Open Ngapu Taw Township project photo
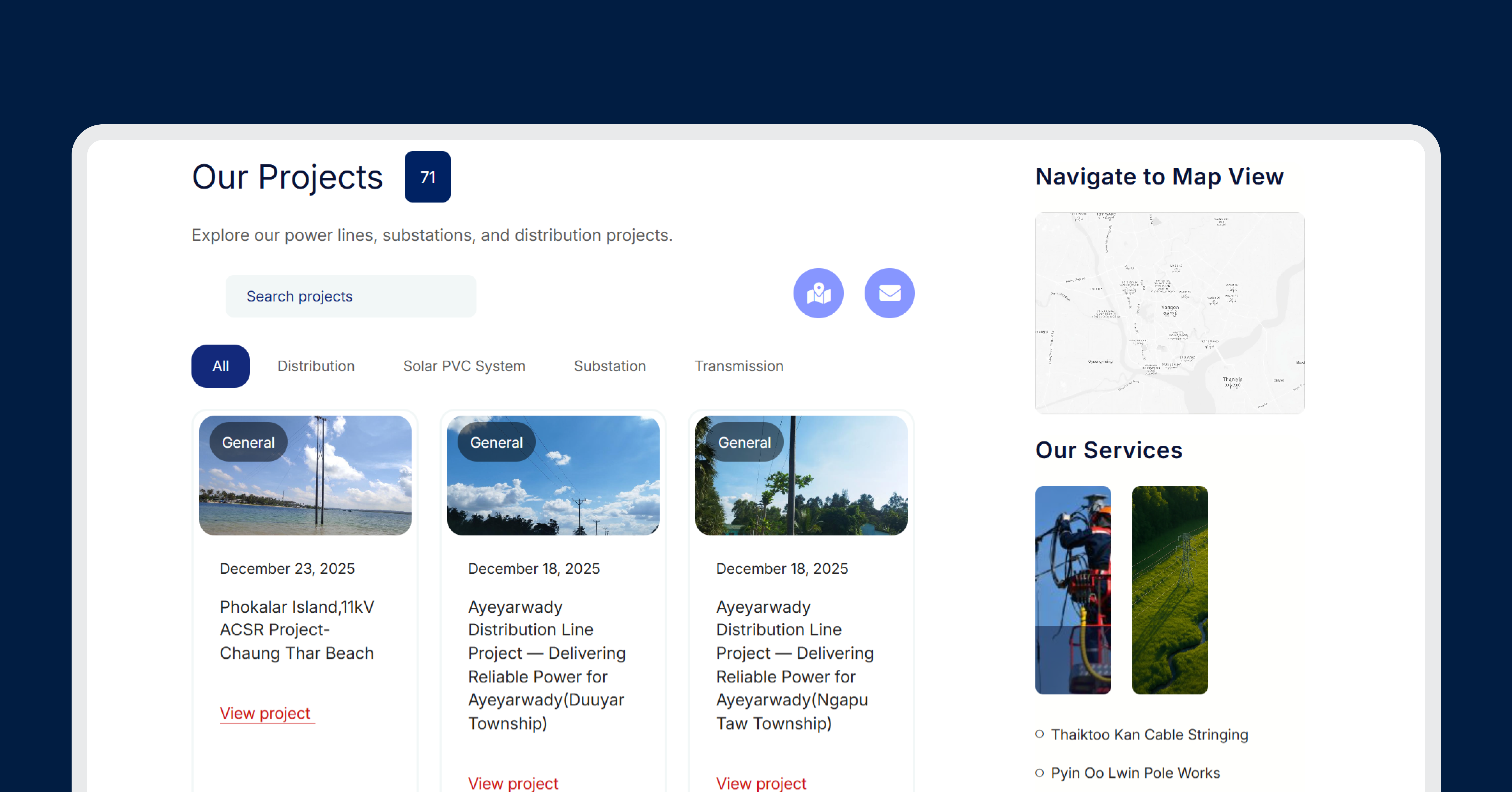 click(801, 475)
